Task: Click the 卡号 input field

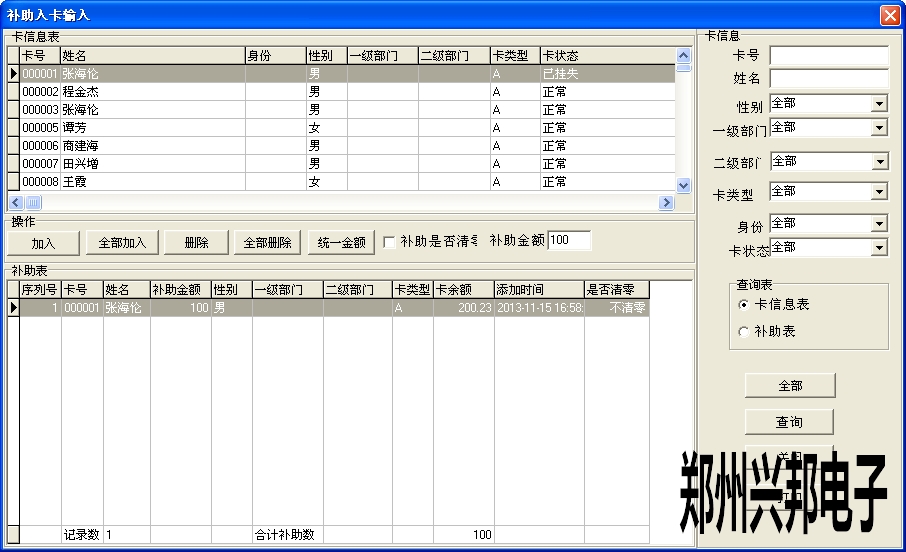Action: [828, 55]
